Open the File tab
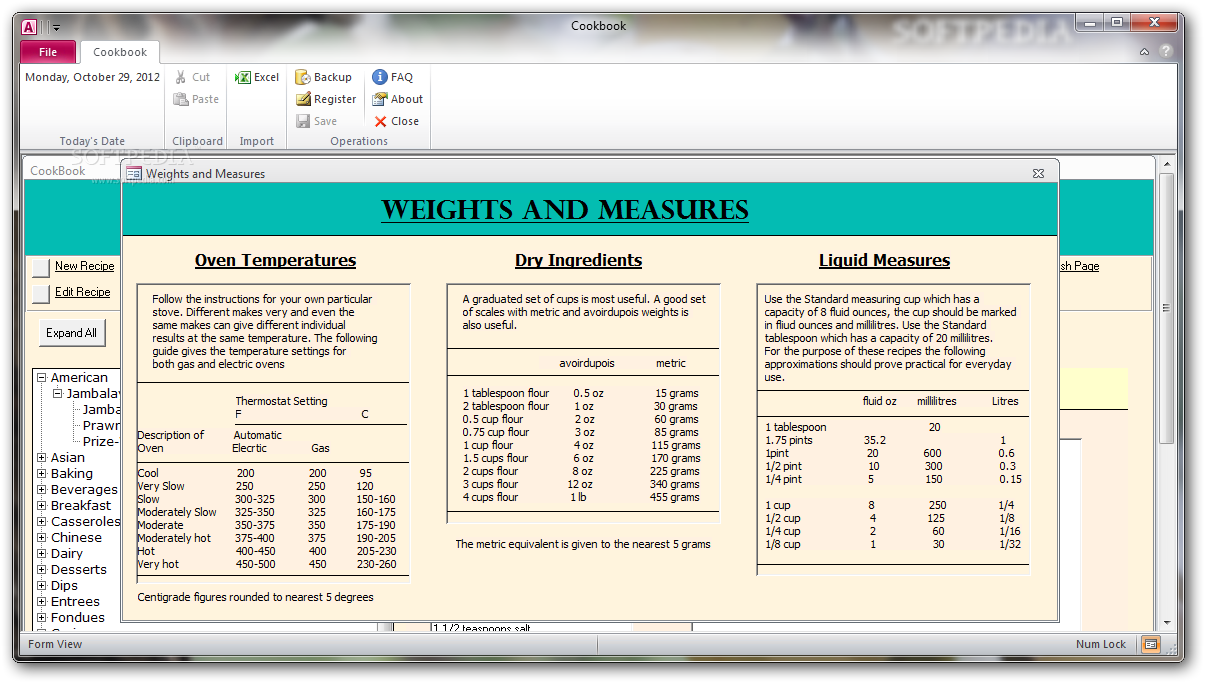 pos(48,52)
